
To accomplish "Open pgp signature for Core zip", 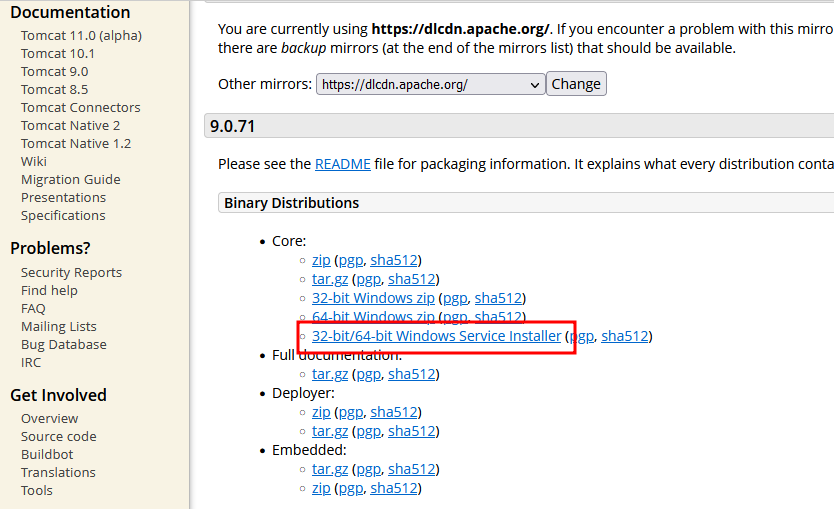I will click(x=351, y=261).
